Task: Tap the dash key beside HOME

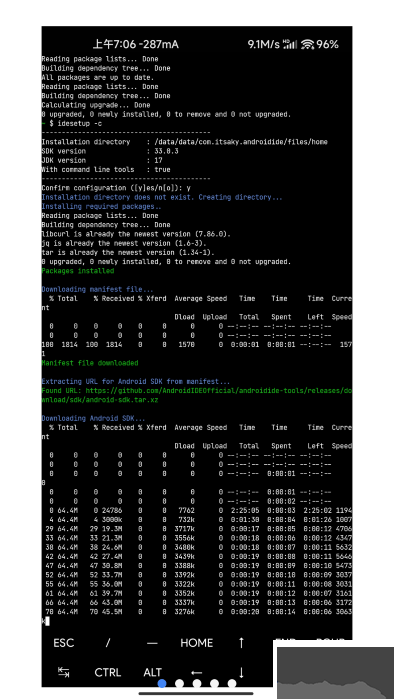Action: 152,643
